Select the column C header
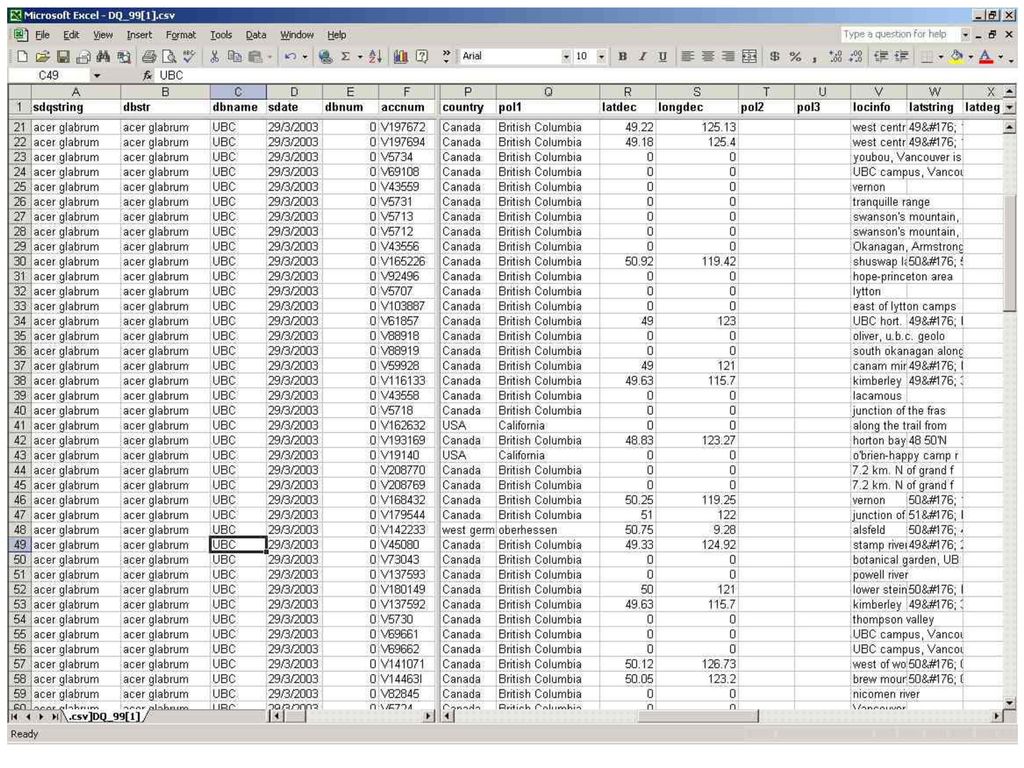The height and width of the screenshot is (768, 1024). [x=238, y=92]
